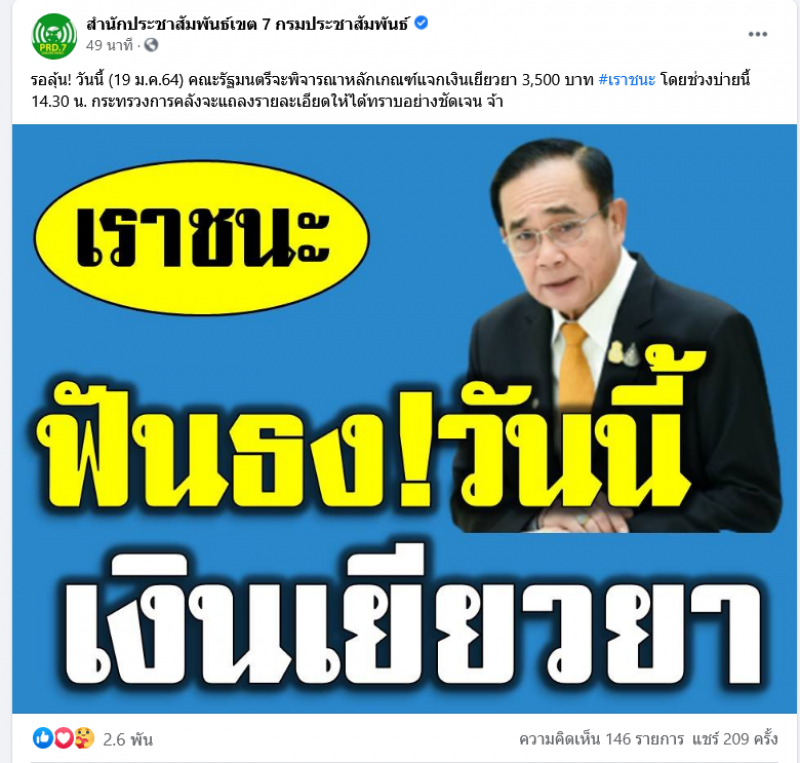Click the 49 นาที post timestamp
The height and width of the screenshot is (763, 800).
tap(109, 45)
